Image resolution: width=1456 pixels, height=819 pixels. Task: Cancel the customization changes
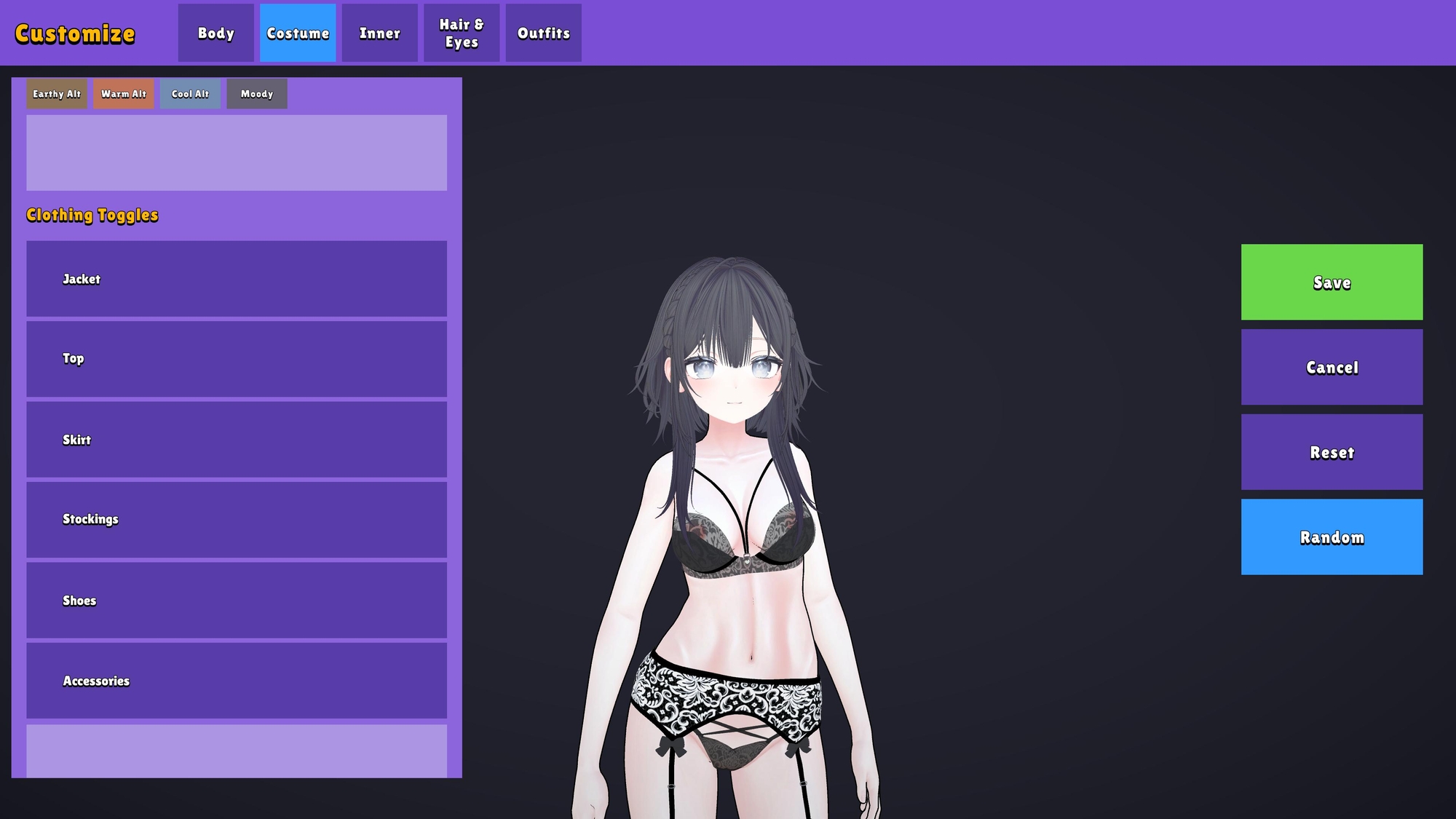[x=1332, y=367]
